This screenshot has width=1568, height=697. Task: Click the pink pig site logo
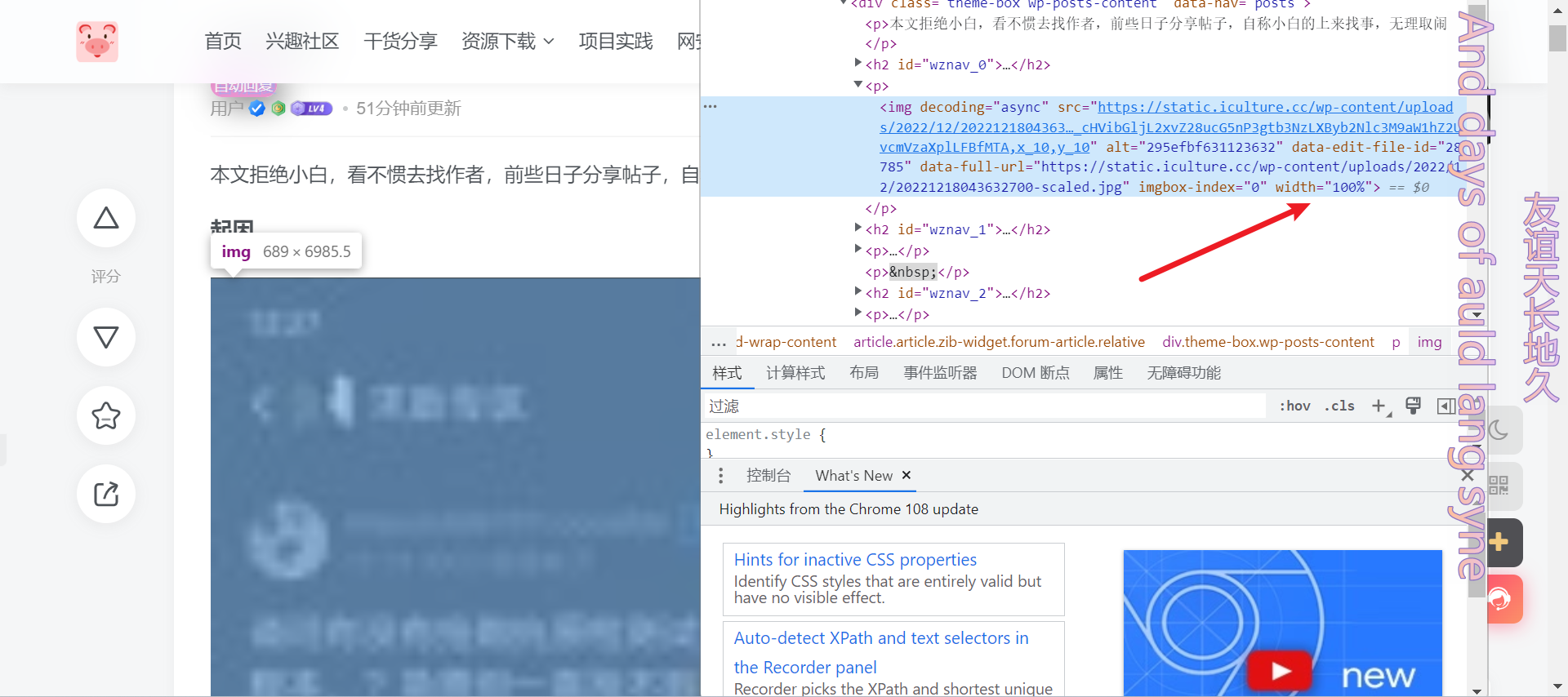pos(97,42)
